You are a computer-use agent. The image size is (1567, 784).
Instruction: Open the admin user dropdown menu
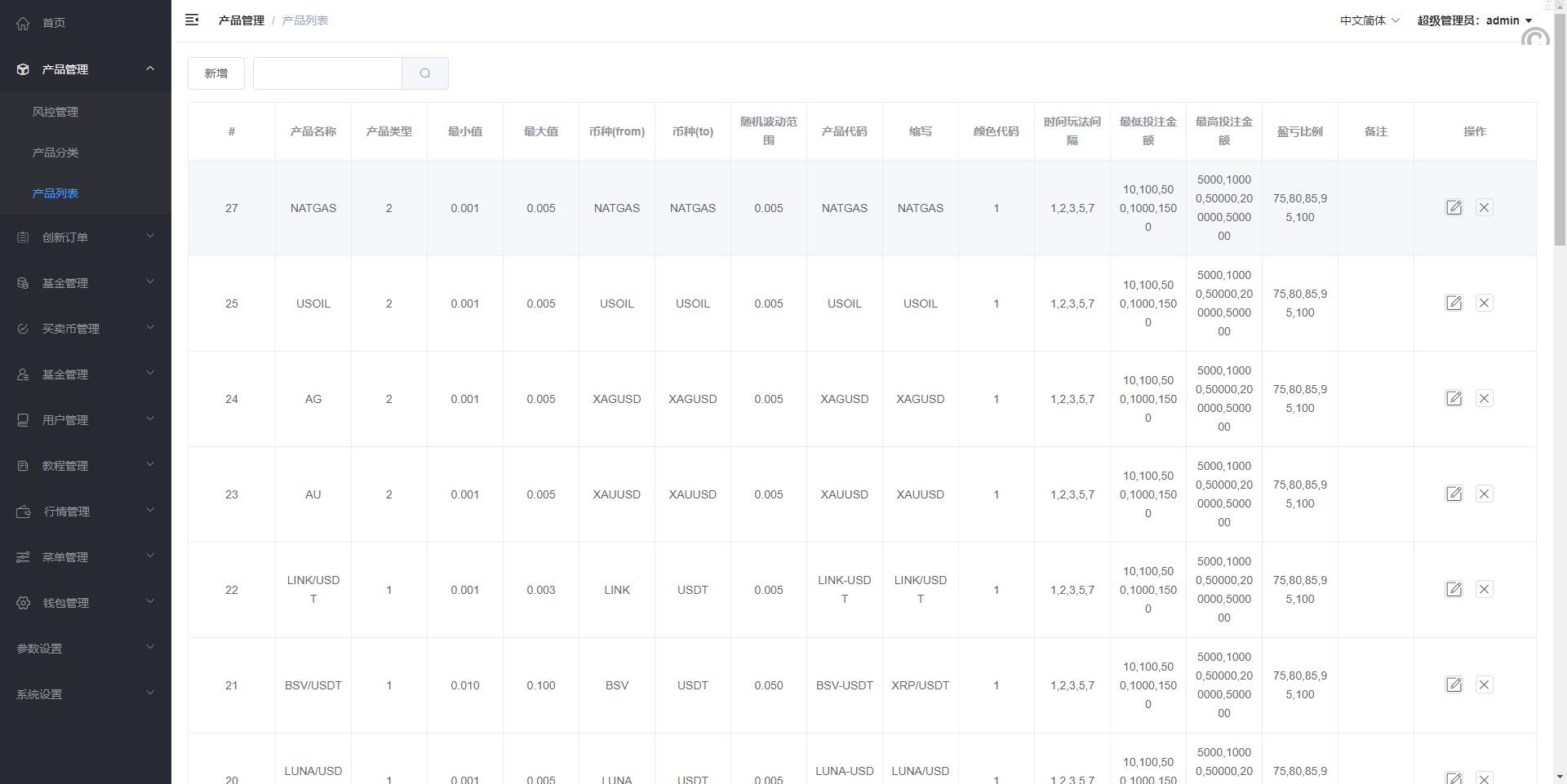(1474, 20)
